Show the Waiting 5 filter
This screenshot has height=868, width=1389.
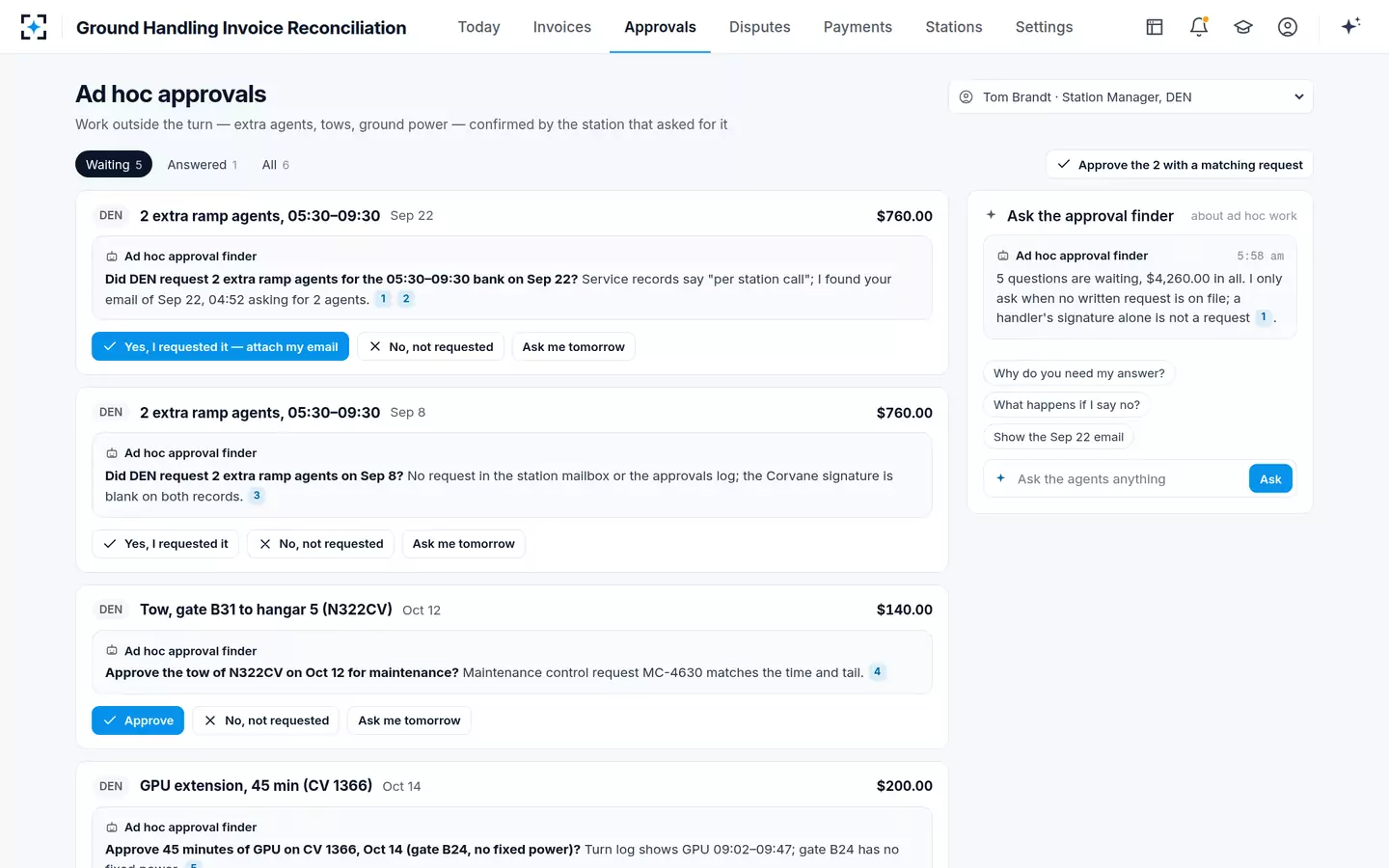[114, 165]
